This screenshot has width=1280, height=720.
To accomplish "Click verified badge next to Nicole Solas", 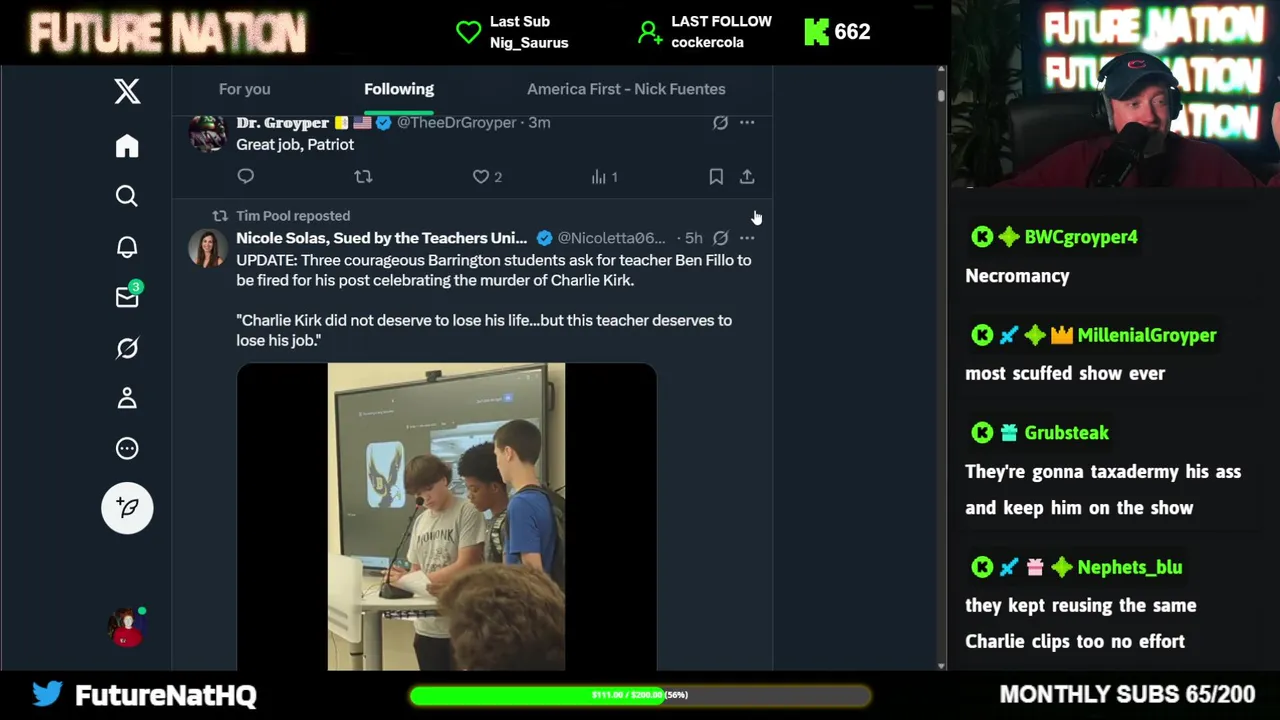I will click(544, 238).
